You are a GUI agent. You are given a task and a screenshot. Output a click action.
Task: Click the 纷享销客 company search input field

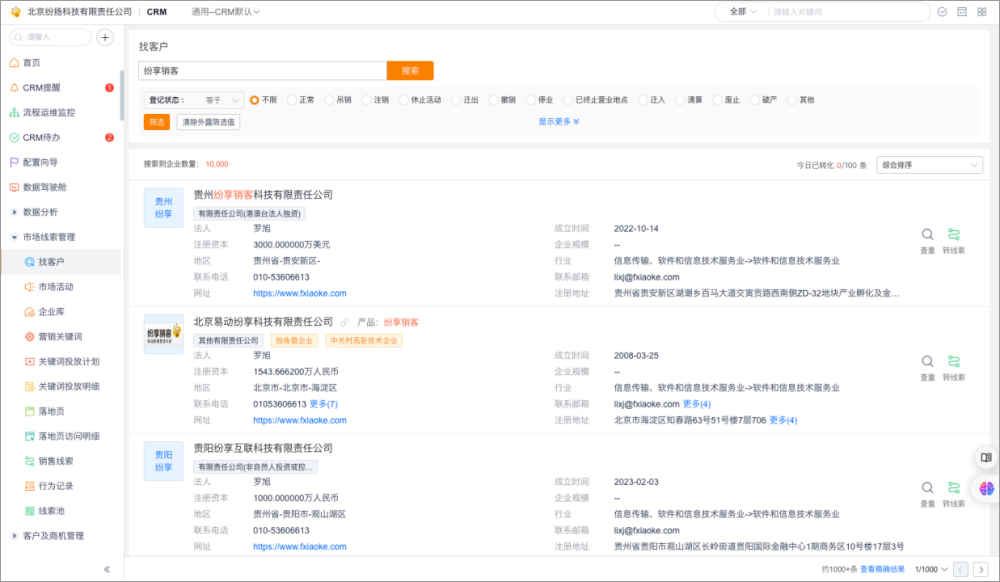click(262, 71)
